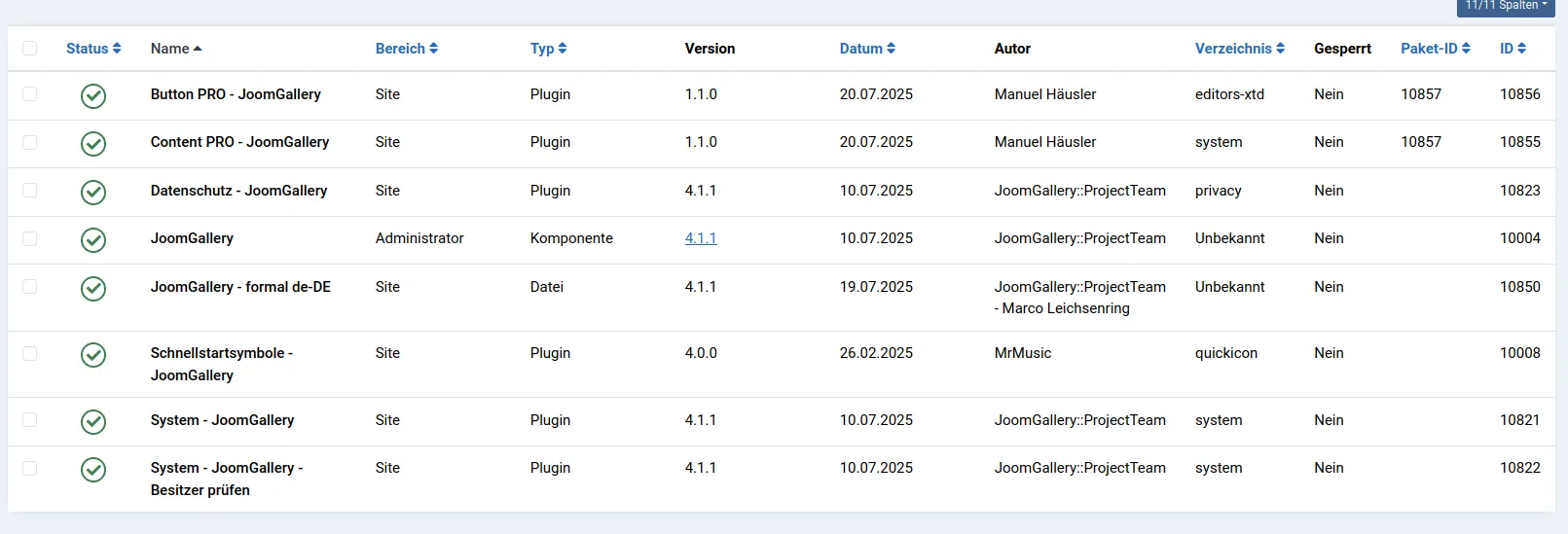Sort the table by Status column

[93, 49]
